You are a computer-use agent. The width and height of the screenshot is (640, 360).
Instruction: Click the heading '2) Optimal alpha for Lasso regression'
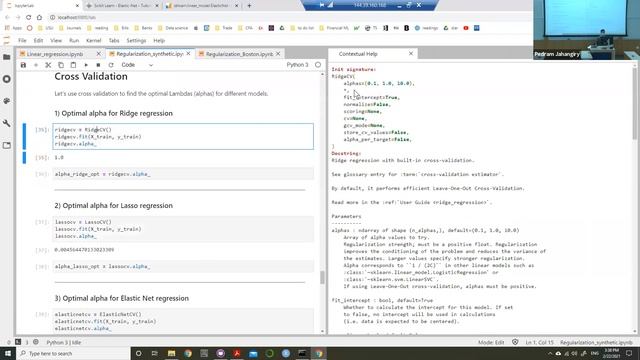[113, 205]
